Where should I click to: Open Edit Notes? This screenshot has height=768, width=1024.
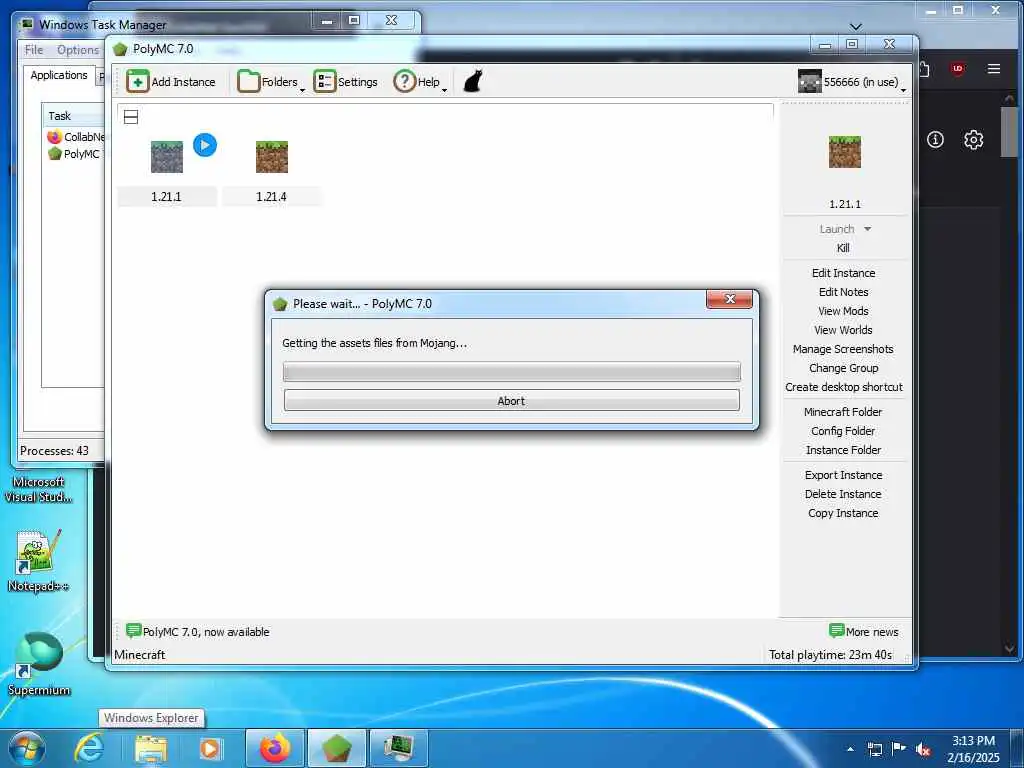[843, 292]
